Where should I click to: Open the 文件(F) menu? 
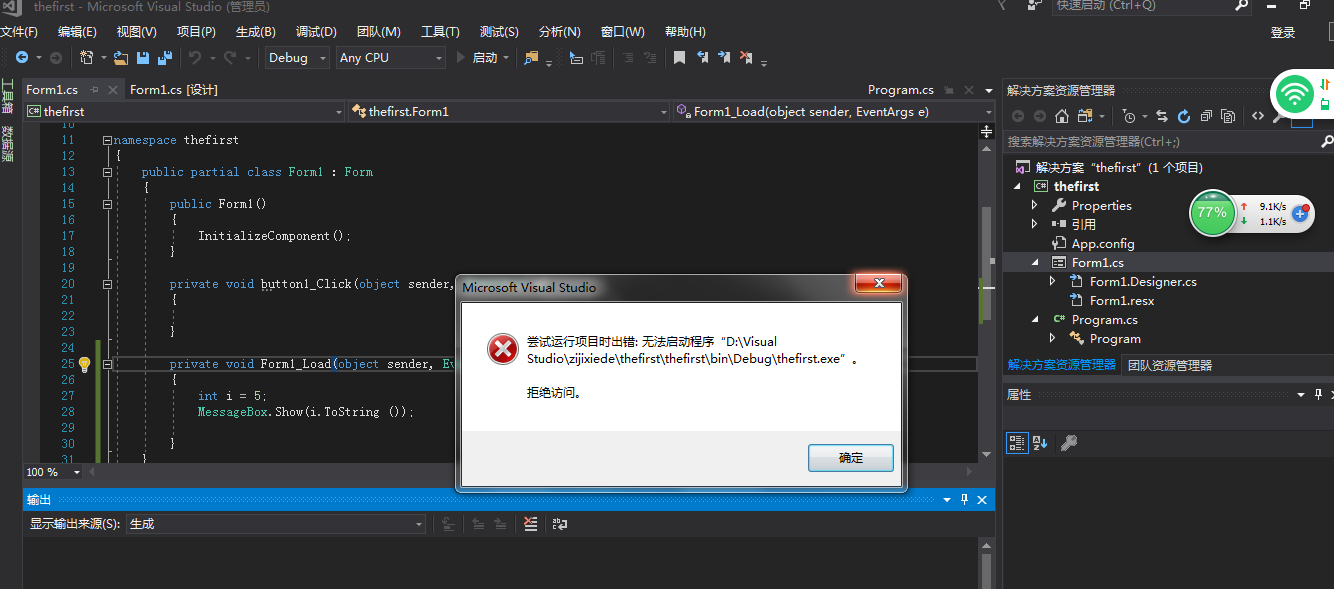tap(19, 32)
